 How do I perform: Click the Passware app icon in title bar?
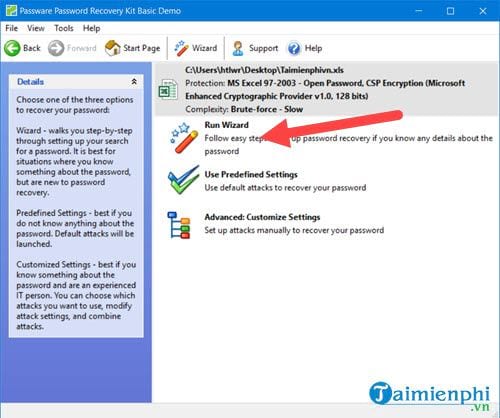tap(11, 11)
